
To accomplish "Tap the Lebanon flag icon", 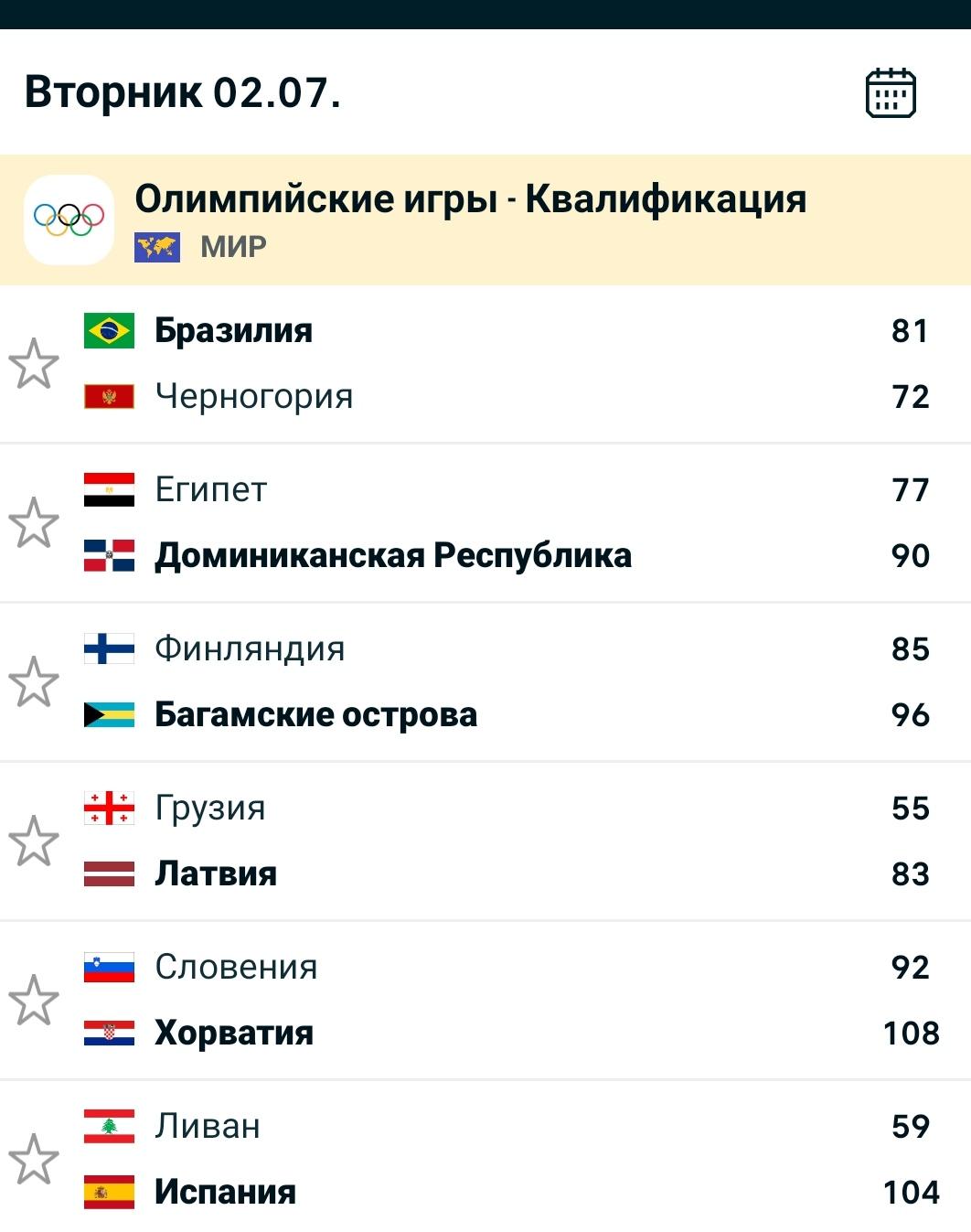I will tap(109, 1126).
